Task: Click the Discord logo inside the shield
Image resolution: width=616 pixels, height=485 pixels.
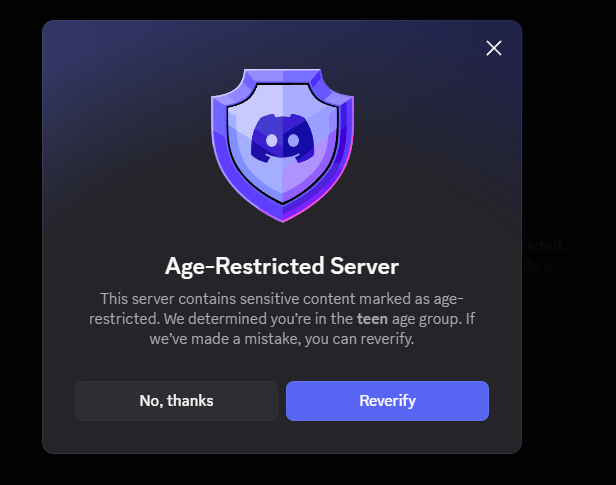Action: click(281, 139)
